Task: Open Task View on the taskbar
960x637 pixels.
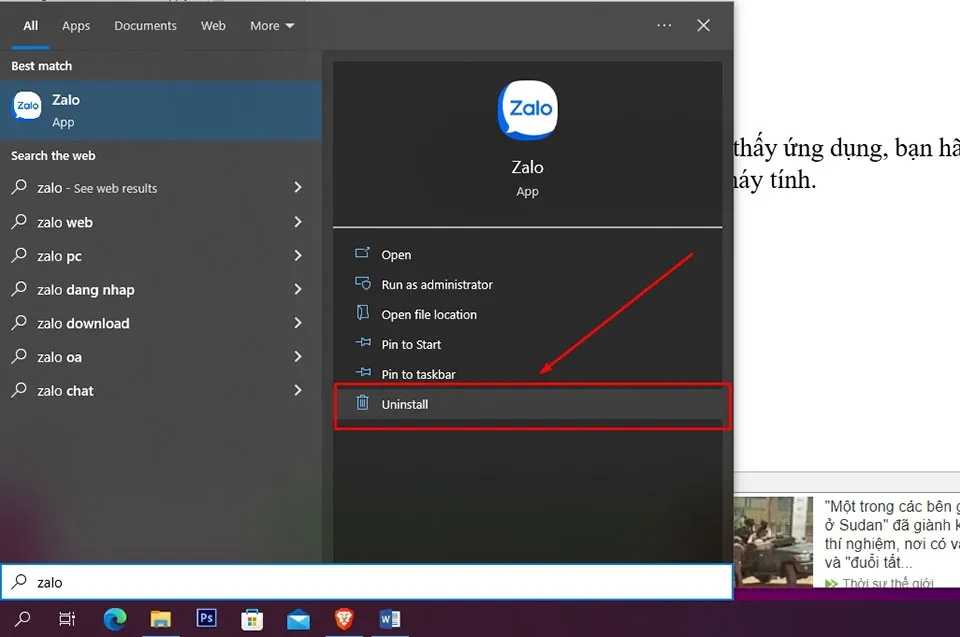Action: [x=66, y=619]
